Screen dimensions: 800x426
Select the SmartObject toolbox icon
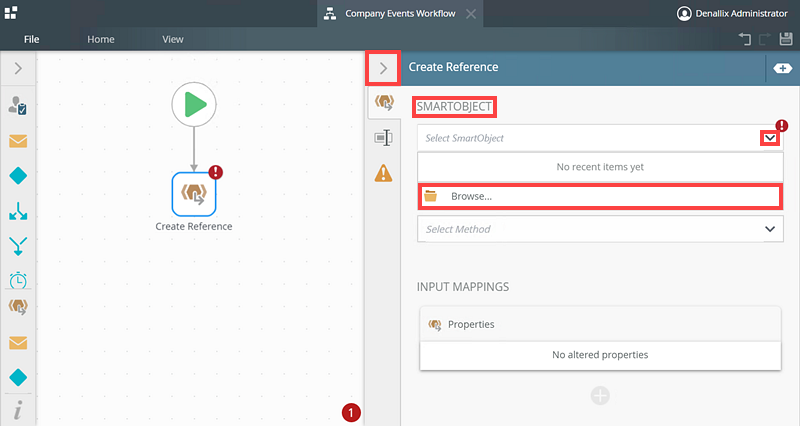click(18, 307)
